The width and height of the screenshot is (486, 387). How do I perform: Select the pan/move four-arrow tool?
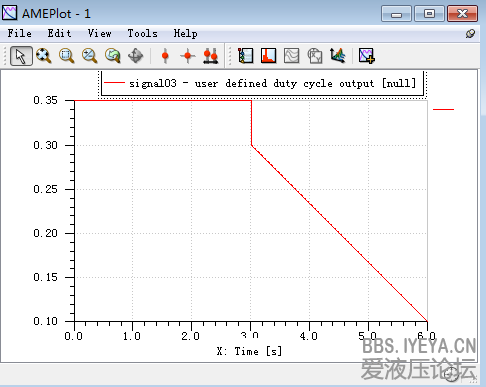click(x=135, y=56)
